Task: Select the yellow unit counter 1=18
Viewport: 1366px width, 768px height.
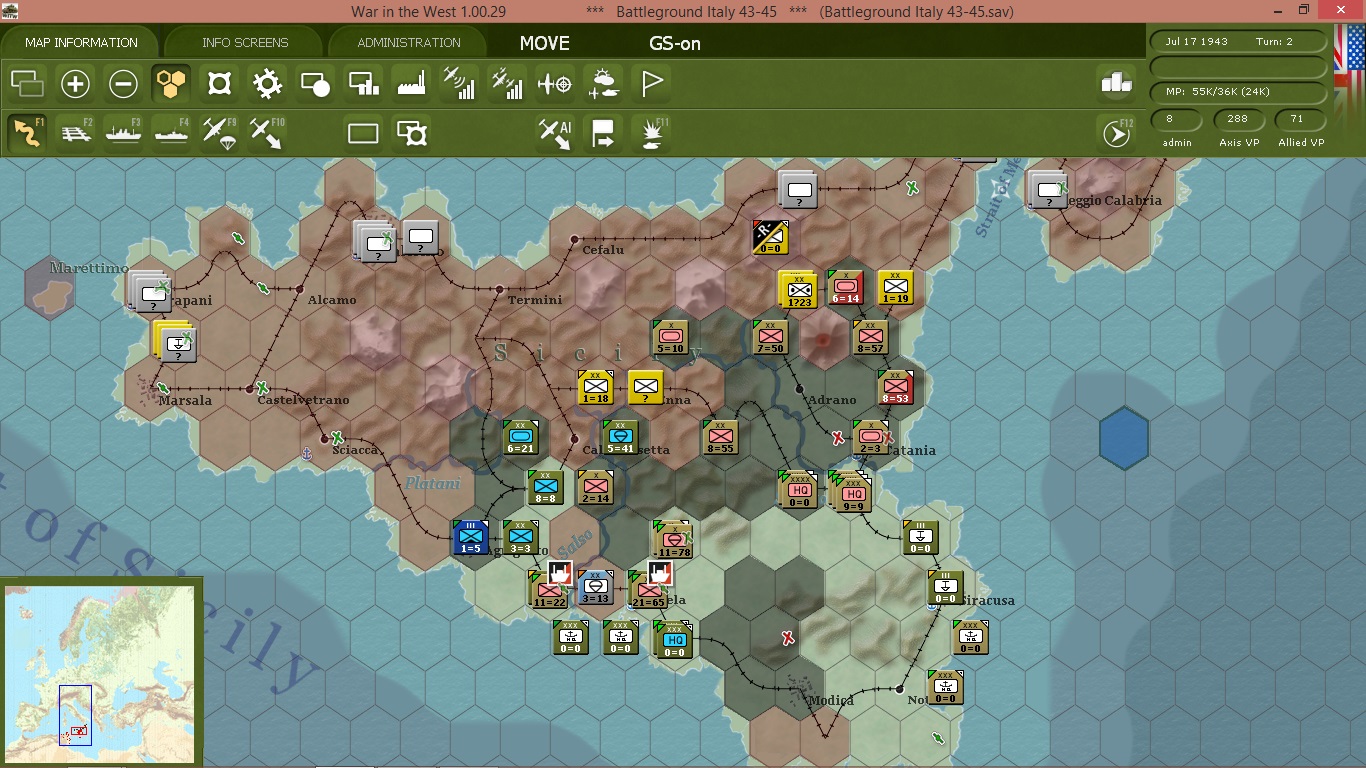Action: click(x=596, y=388)
